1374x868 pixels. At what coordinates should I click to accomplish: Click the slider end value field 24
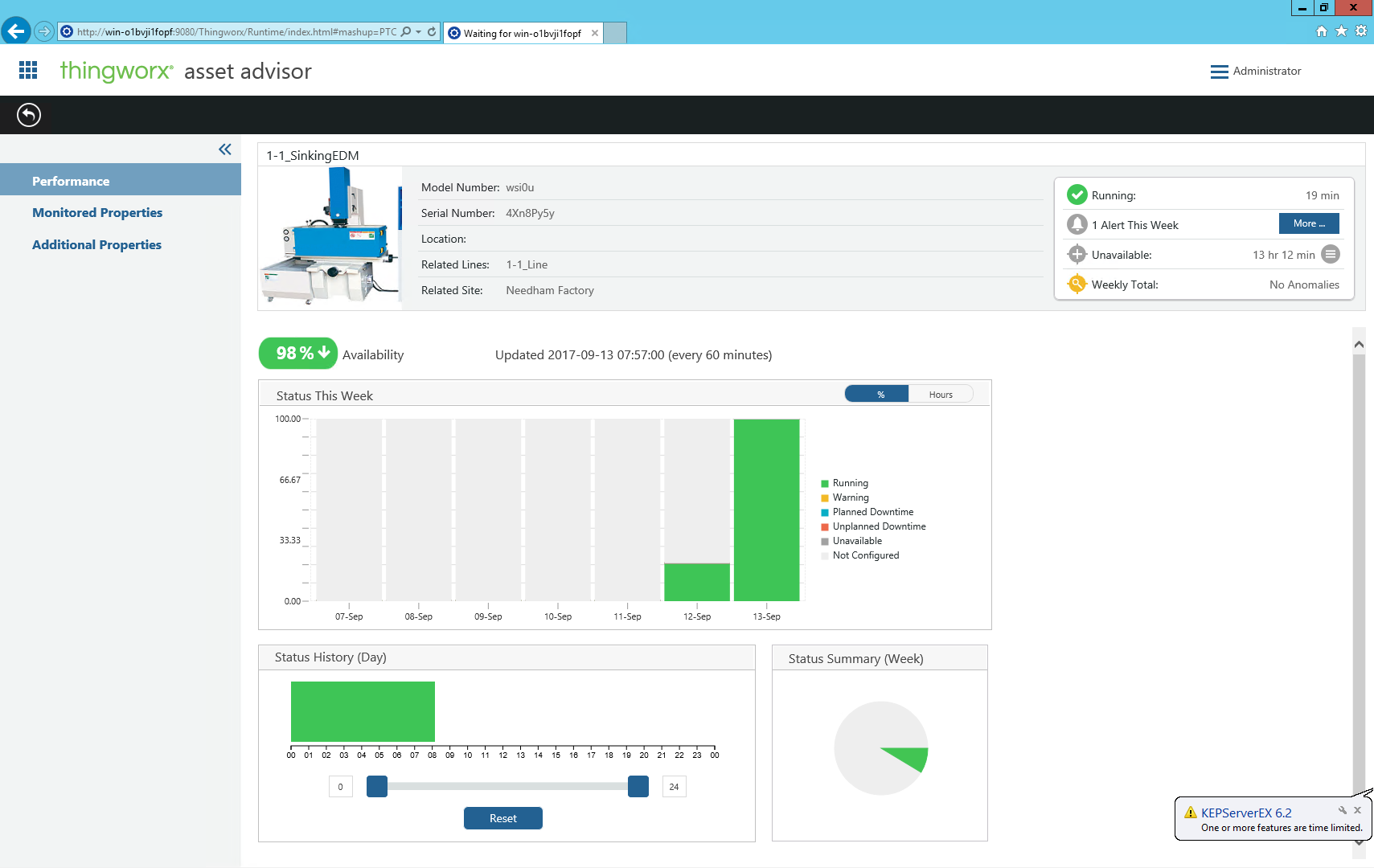coord(674,787)
